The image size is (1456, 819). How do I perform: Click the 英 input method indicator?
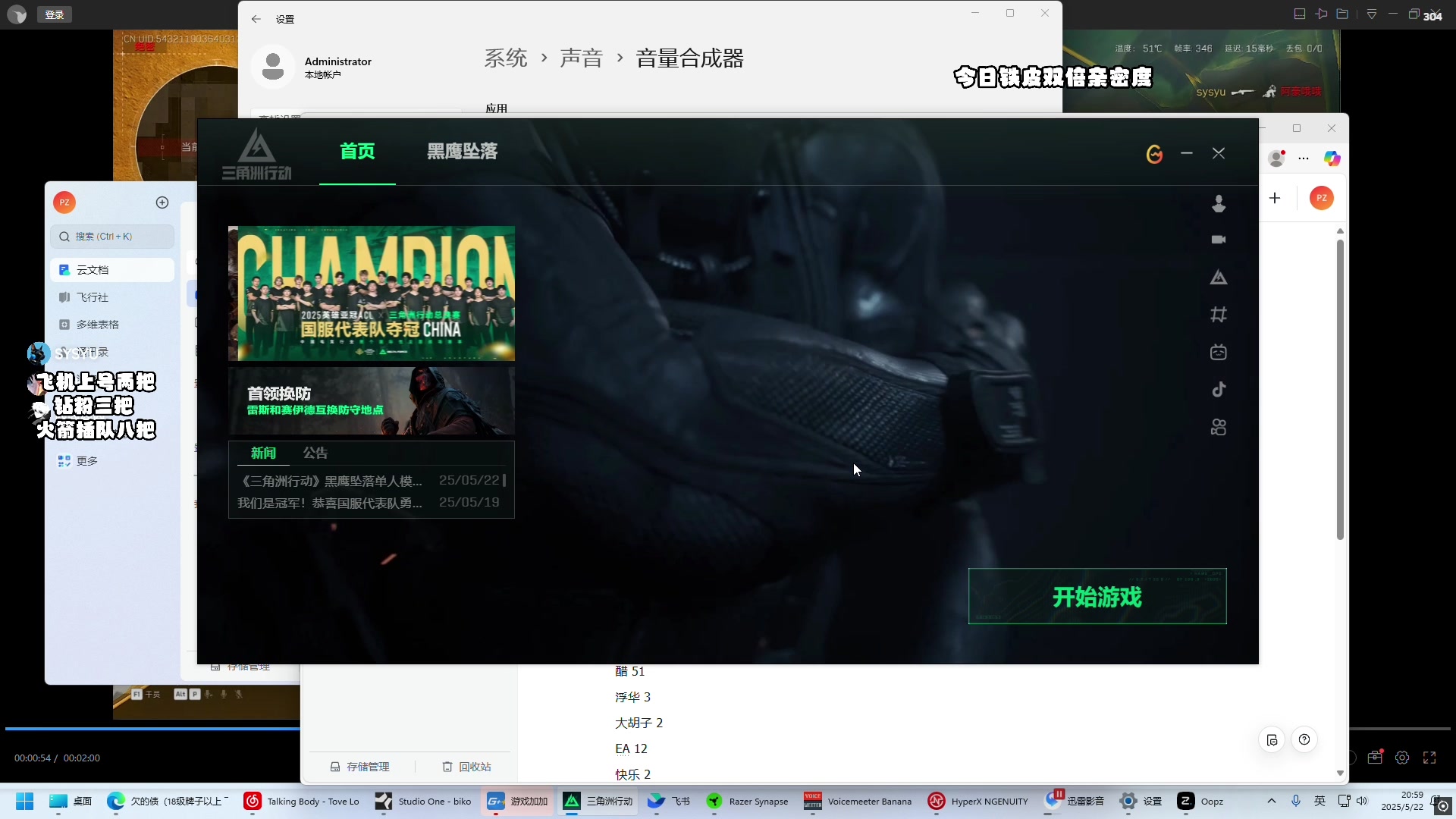click(x=1319, y=801)
